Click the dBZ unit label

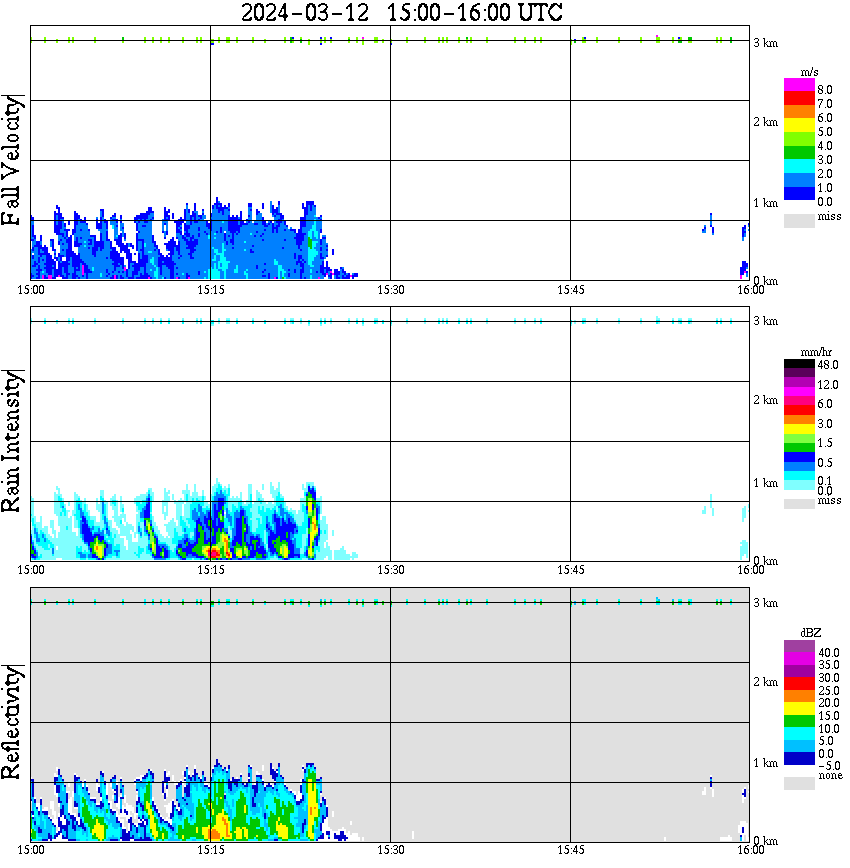pyautogui.click(x=811, y=632)
